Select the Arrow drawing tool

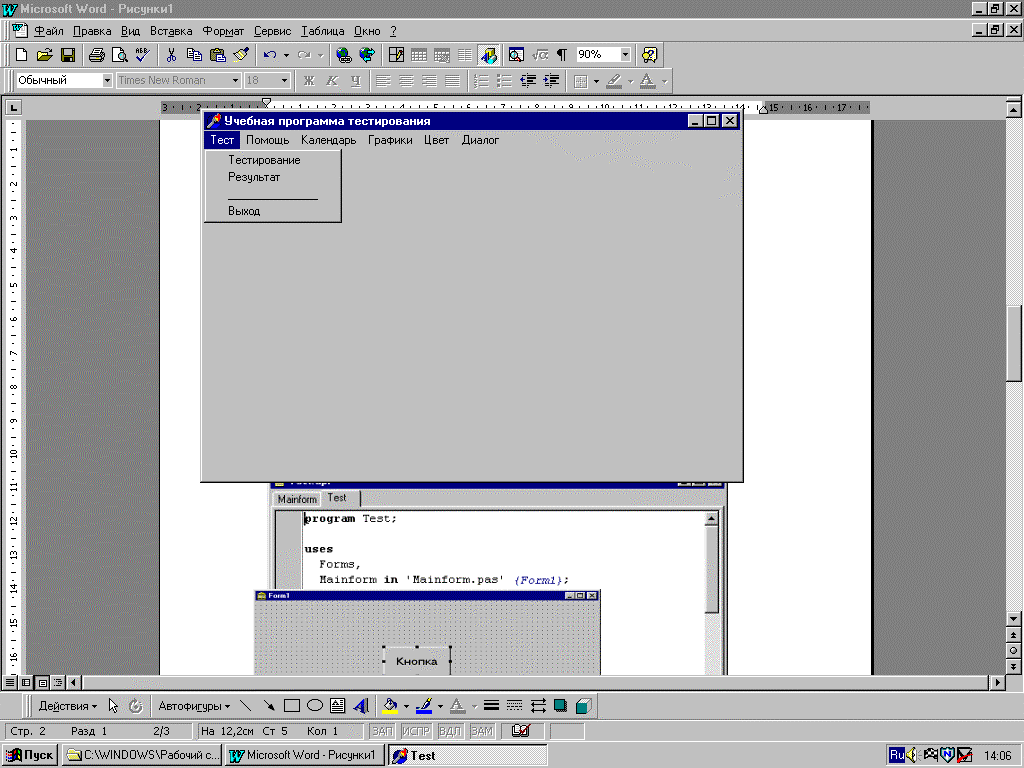coord(269,706)
